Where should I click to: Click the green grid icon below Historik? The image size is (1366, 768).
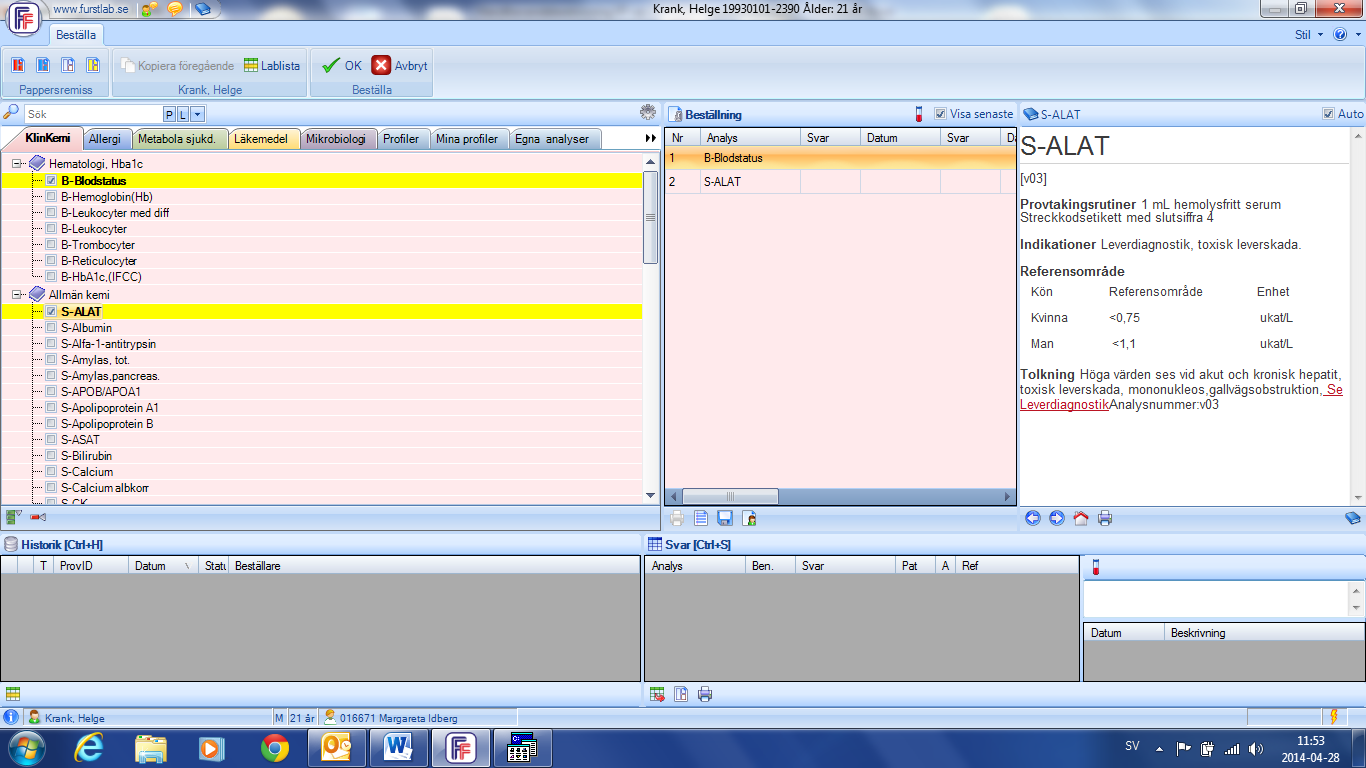pos(13,694)
